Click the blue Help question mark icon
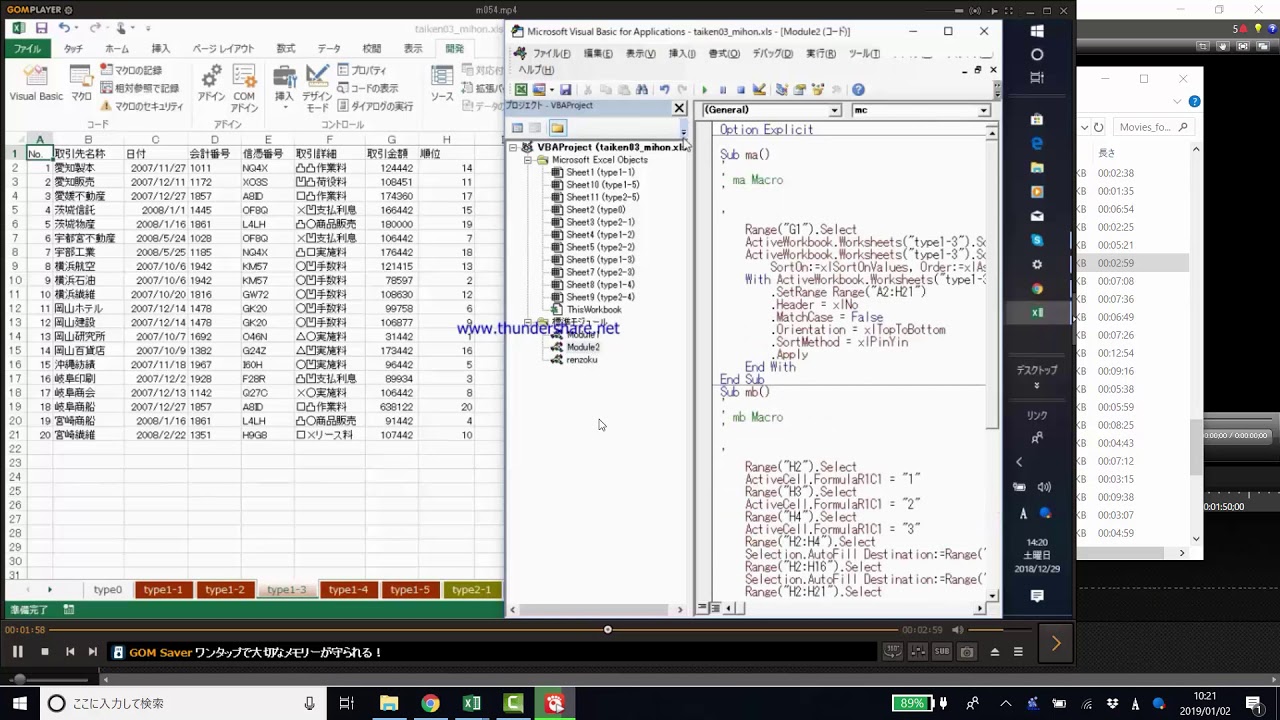The height and width of the screenshot is (720, 1280). (858, 90)
